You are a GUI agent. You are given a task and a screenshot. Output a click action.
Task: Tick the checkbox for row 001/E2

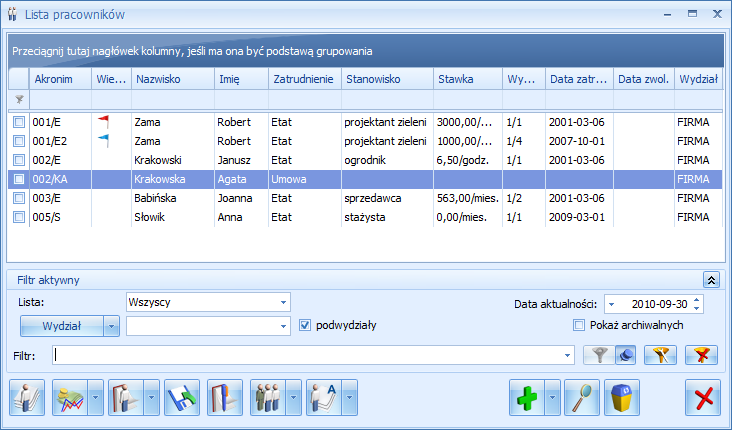19,141
